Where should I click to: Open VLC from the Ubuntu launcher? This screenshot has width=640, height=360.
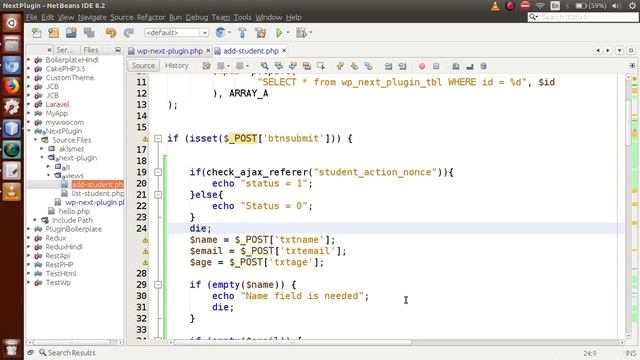point(11,191)
